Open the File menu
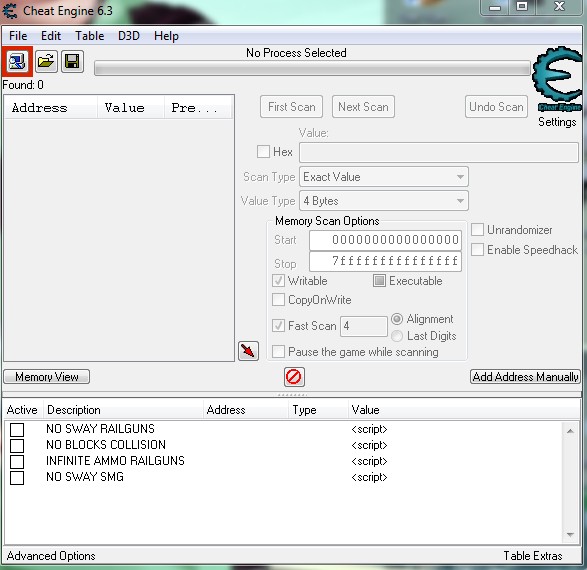 pyautogui.click(x=18, y=36)
